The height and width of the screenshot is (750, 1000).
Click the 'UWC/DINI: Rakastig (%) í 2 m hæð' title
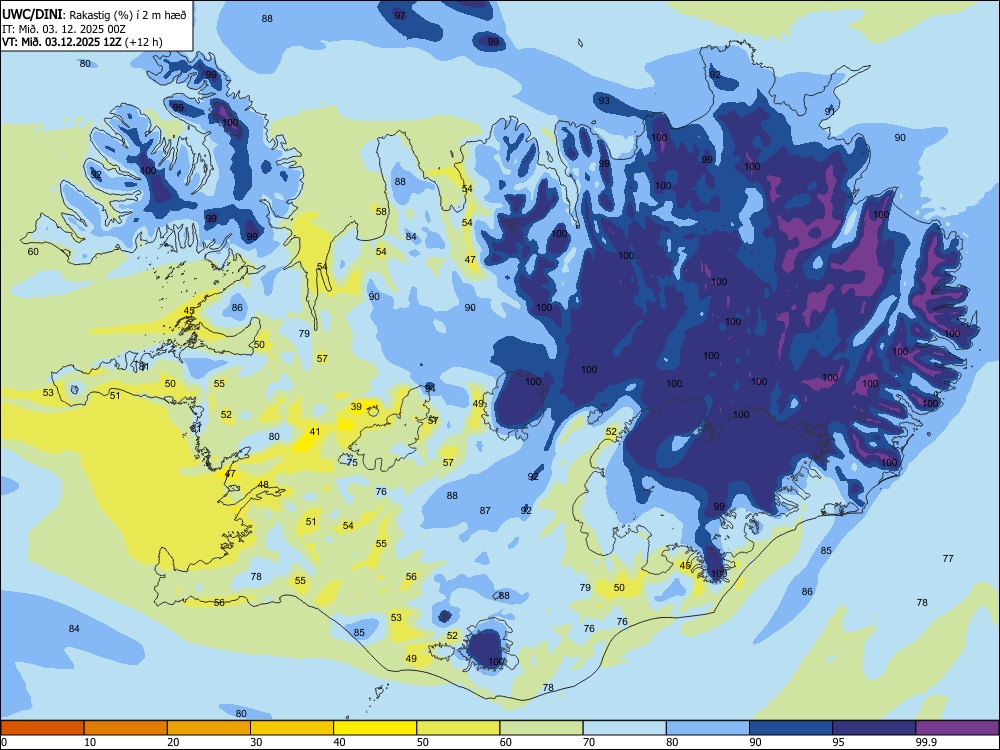point(94,15)
